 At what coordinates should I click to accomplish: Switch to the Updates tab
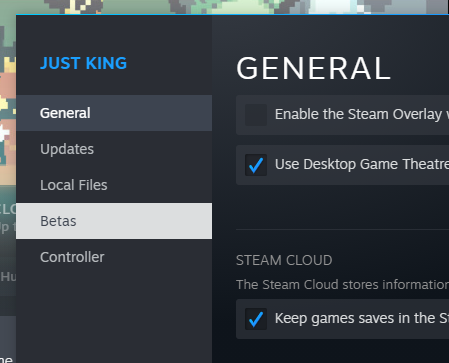point(114,149)
